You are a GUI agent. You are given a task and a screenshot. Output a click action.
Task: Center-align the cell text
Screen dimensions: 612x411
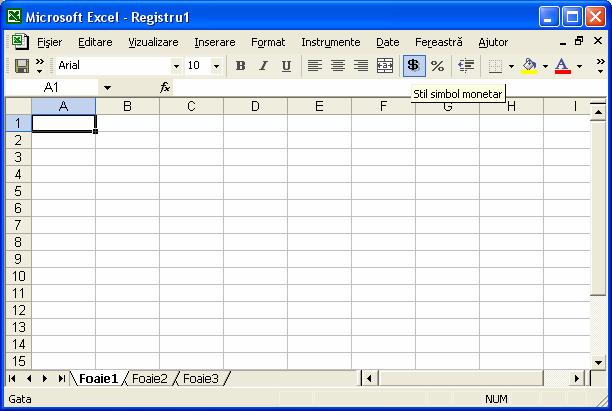[338, 66]
